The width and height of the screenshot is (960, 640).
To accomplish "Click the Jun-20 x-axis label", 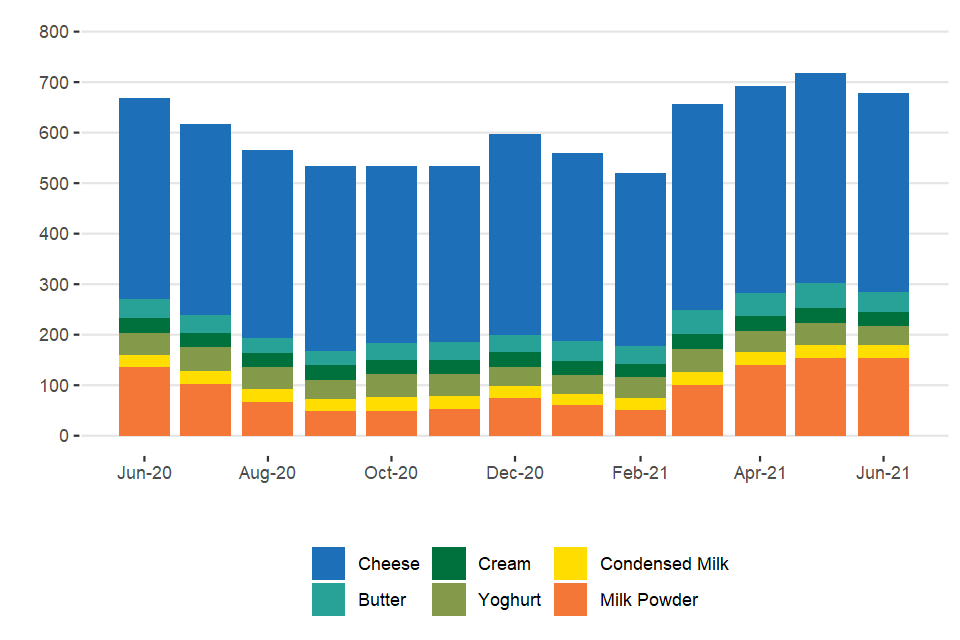I will 144,473.
